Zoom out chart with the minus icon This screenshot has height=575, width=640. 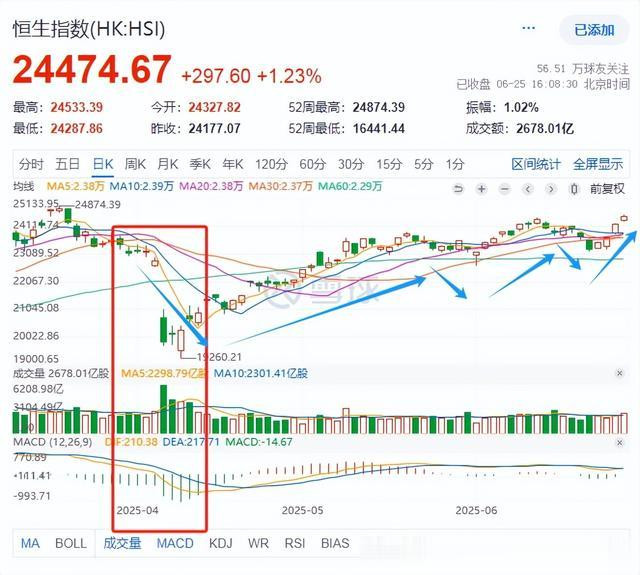[505, 189]
